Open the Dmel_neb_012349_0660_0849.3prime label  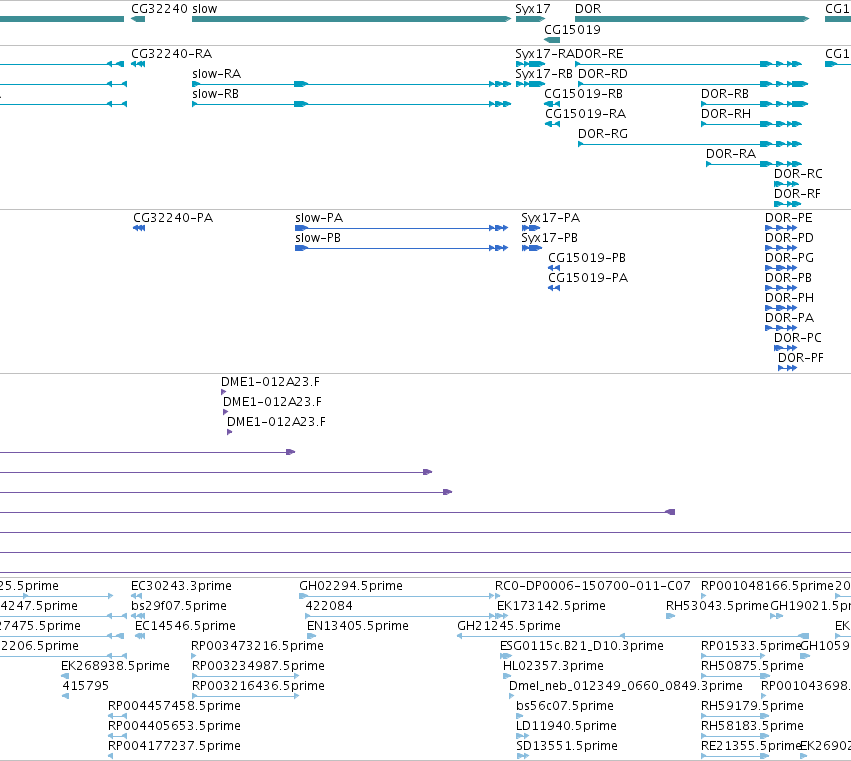click(626, 687)
